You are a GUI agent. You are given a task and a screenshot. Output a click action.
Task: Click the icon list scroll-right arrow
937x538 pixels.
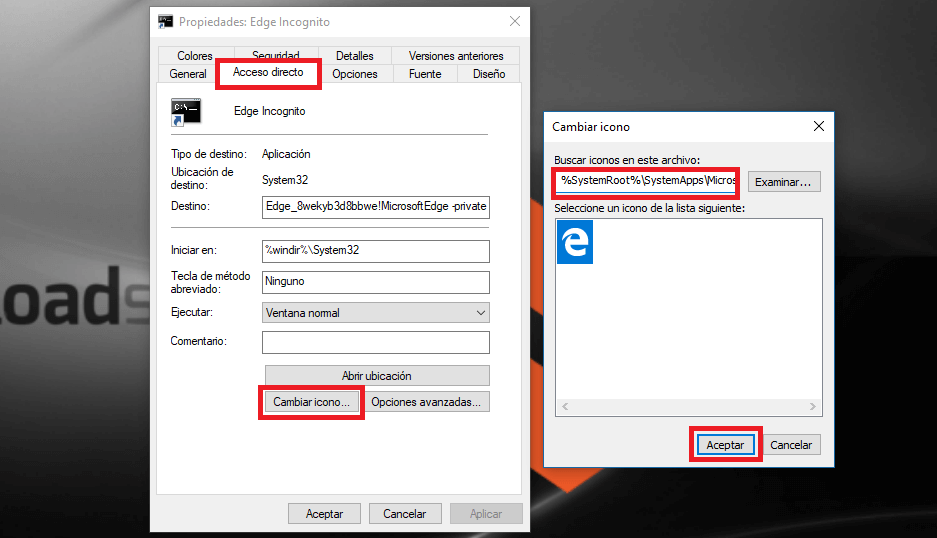(x=813, y=406)
